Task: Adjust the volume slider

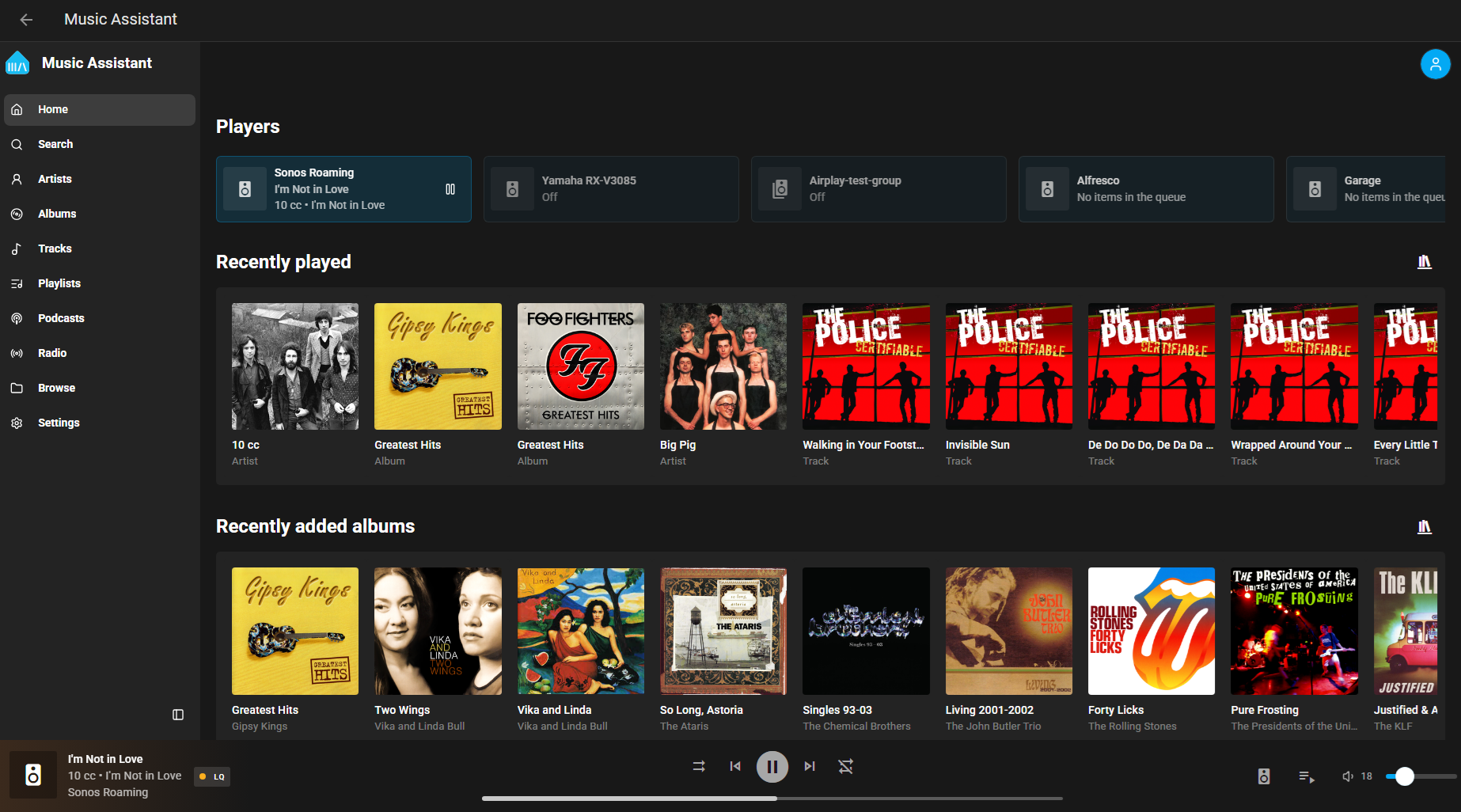Action: click(x=1421, y=776)
